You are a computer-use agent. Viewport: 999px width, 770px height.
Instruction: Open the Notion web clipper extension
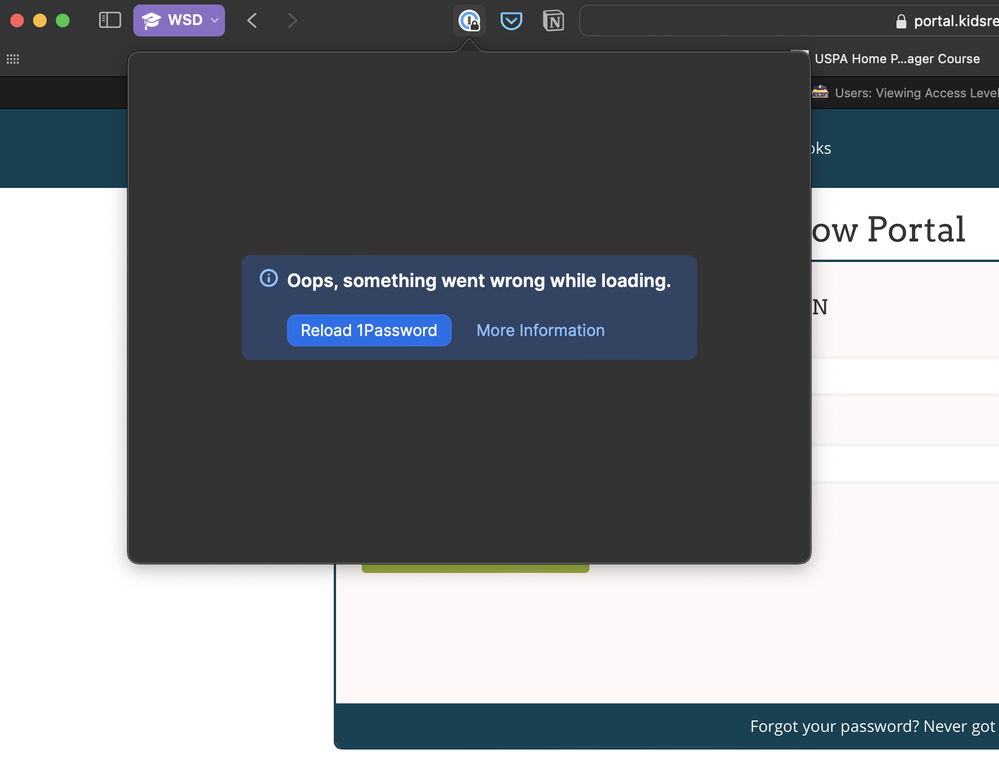tap(553, 20)
